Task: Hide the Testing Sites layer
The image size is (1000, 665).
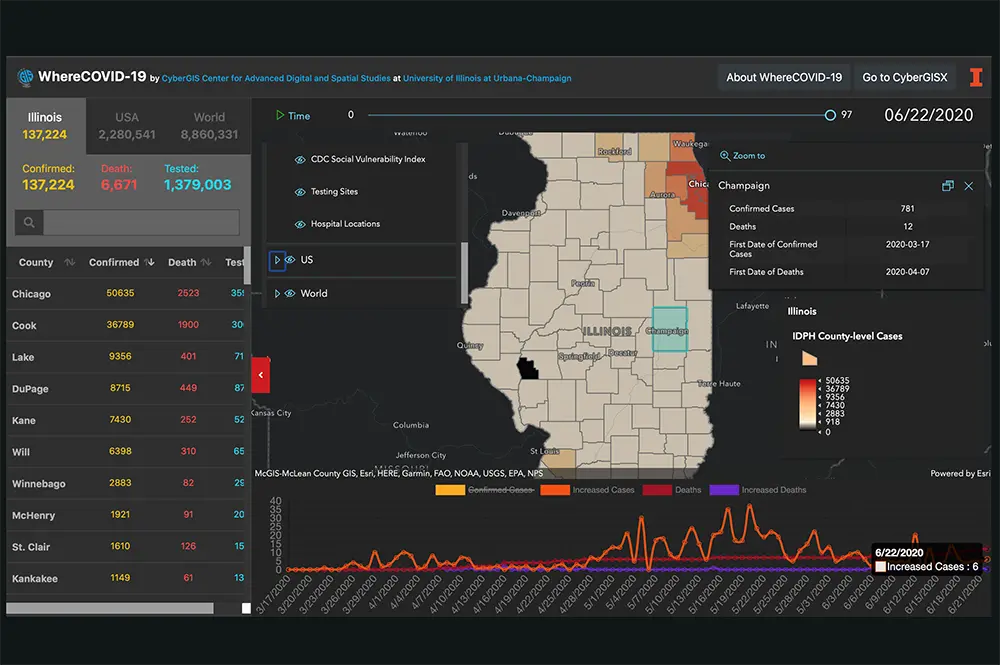Action: (x=300, y=192)
